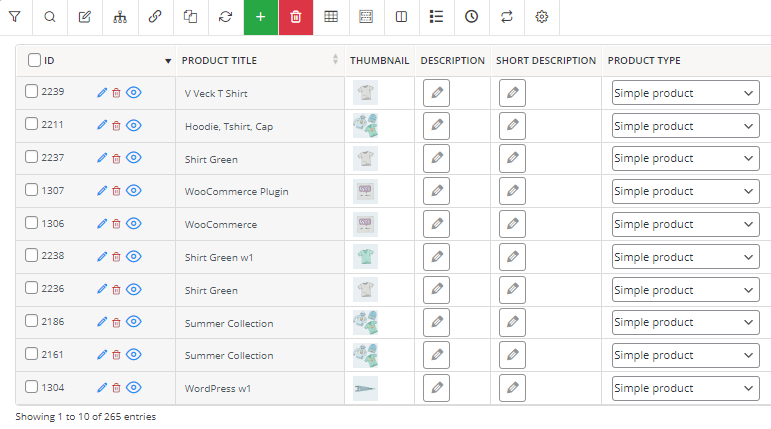Click ID number 1304

(x=53, y=388)
